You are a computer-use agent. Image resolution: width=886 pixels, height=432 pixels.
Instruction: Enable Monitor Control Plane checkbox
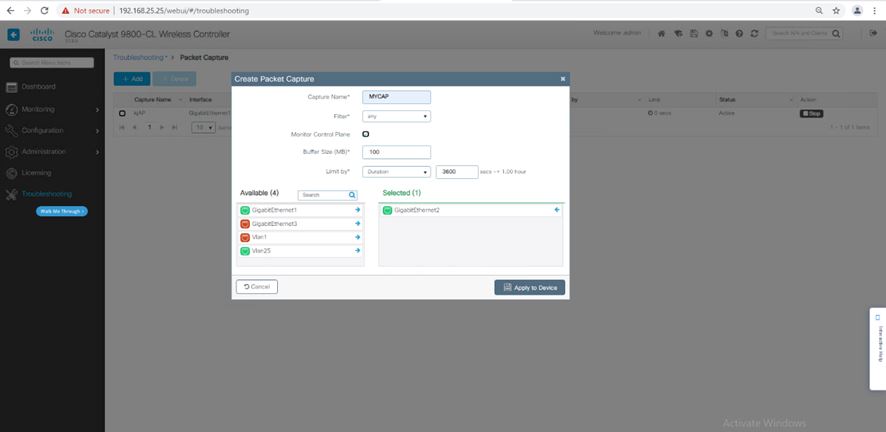[366, 134]
